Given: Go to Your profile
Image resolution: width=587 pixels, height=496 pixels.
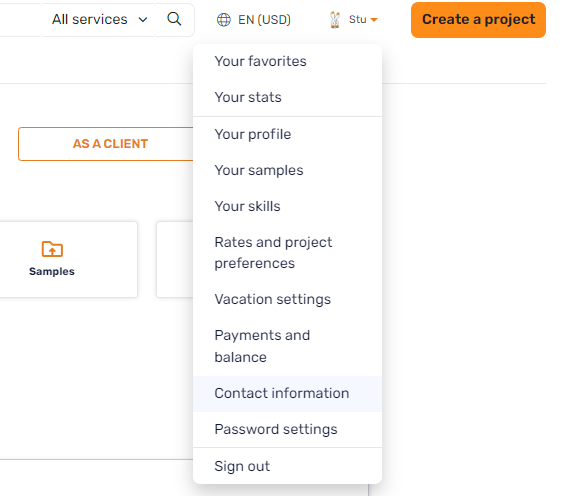Looking at the screenshot, I should pyautogui.click(x=288, y=134).
